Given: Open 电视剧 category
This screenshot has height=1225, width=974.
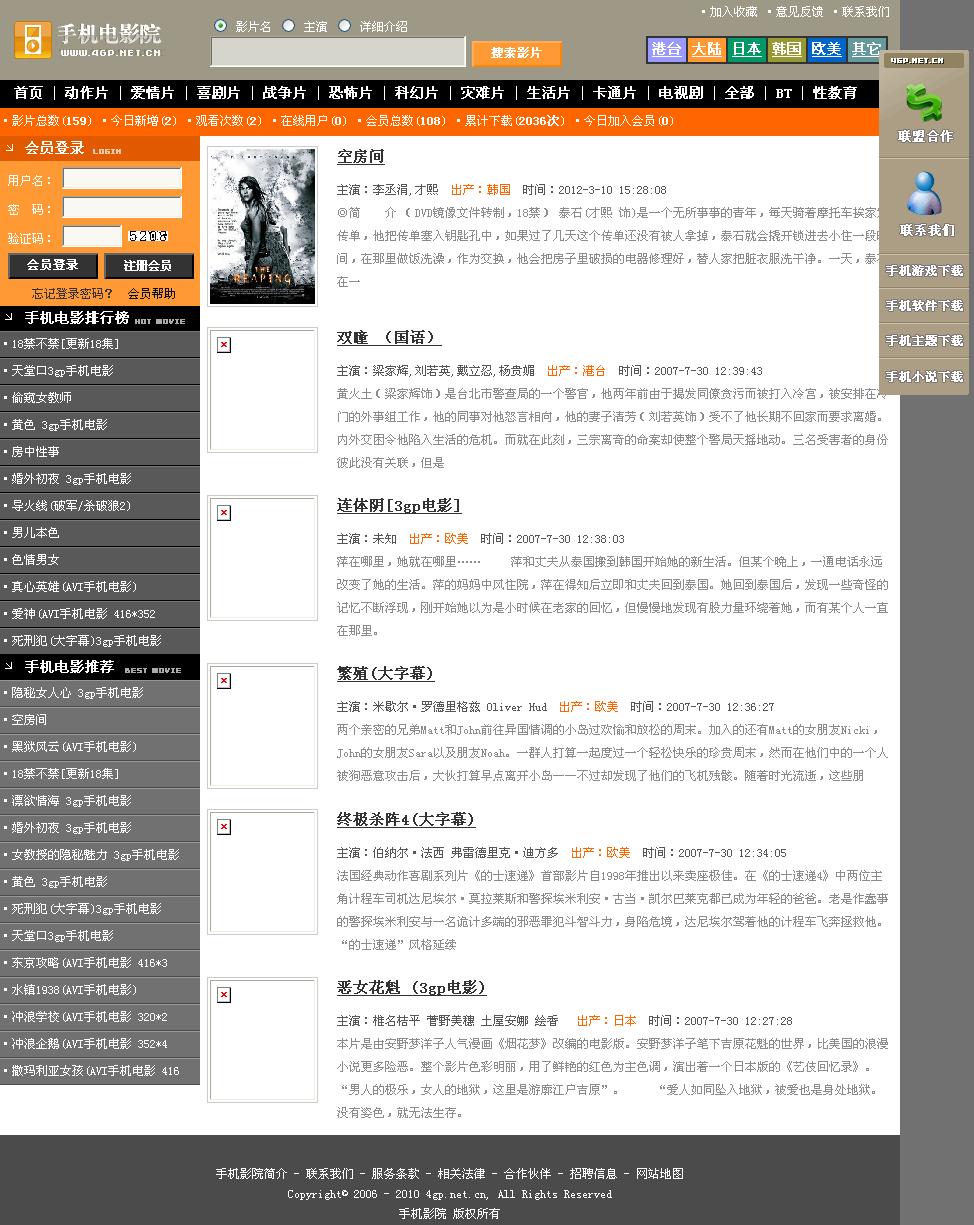Looking at the screenshot, I should point(680,93).
